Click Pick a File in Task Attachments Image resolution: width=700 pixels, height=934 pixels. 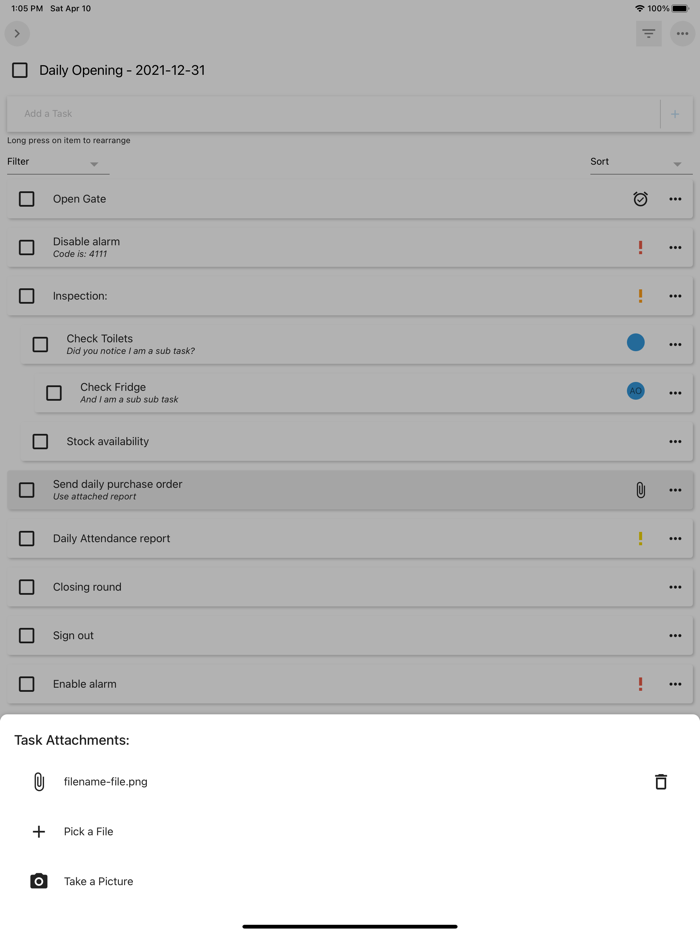click(88, 831)
